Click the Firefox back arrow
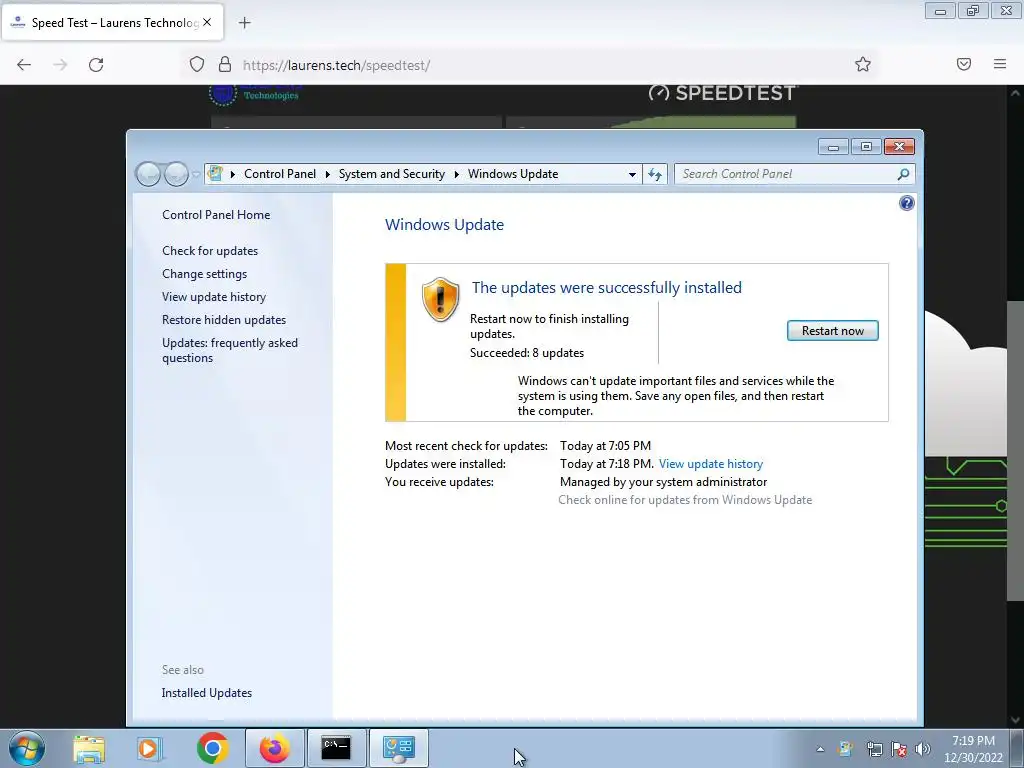Screen dimensions: 1024x768 click(24, 65)
